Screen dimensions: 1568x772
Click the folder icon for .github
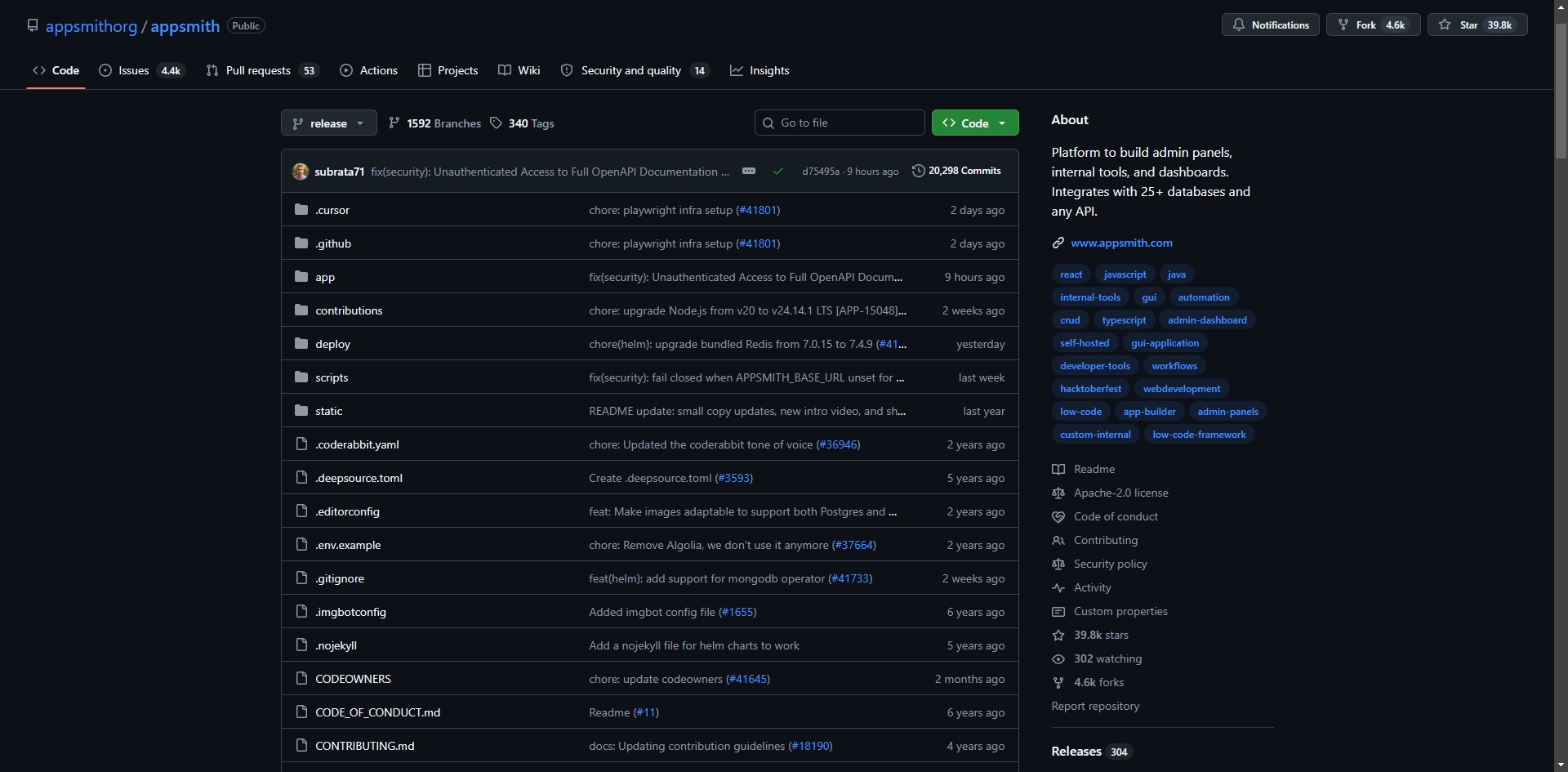pyautogui.click(x=301, y=243)
